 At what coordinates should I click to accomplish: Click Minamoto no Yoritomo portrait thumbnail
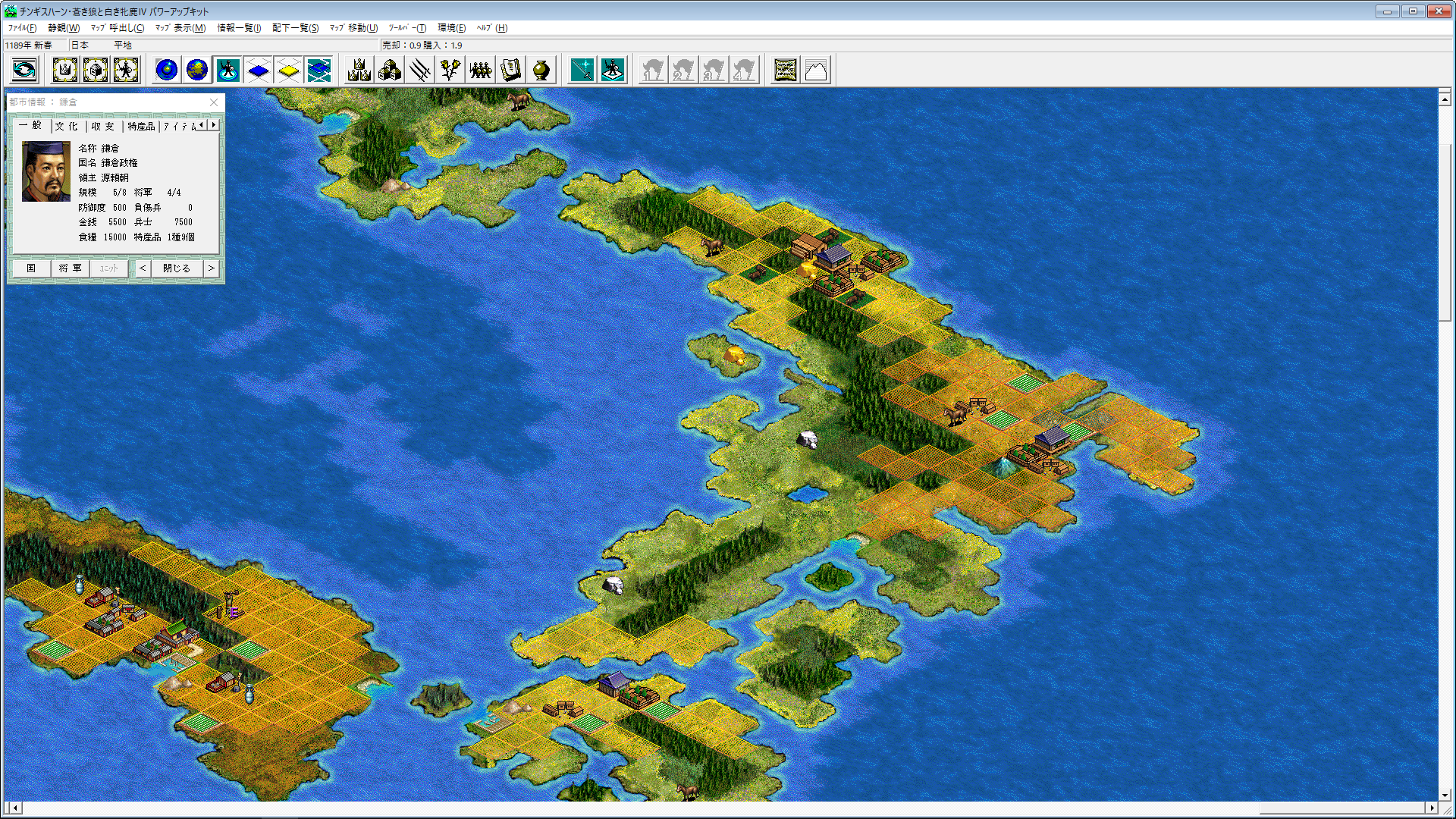46,171
